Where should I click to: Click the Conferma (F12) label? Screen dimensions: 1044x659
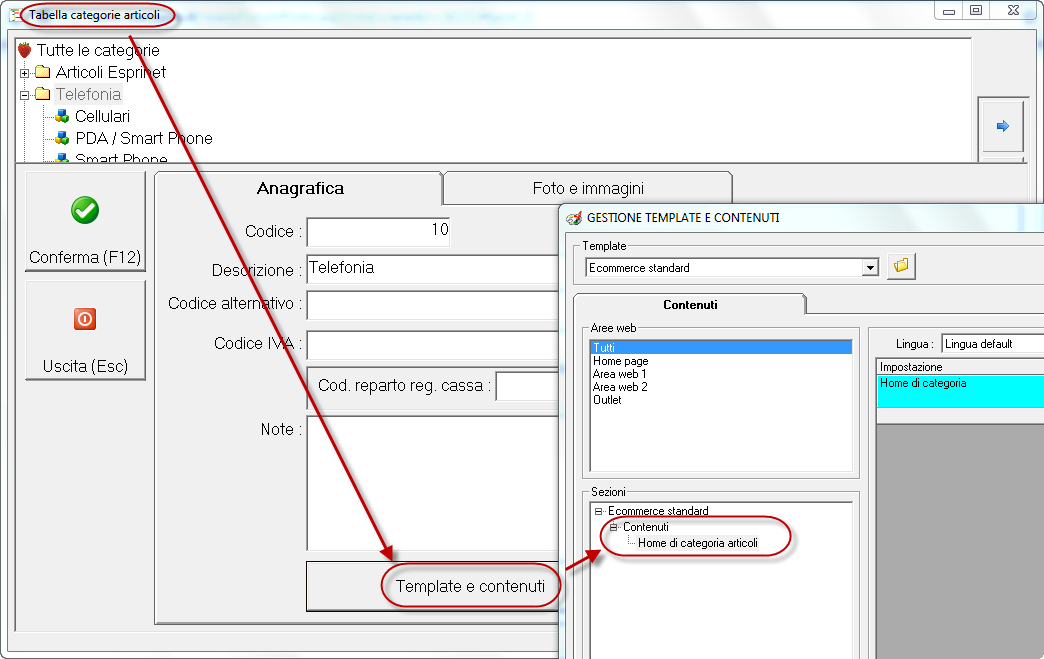click(x=85, y=257)
